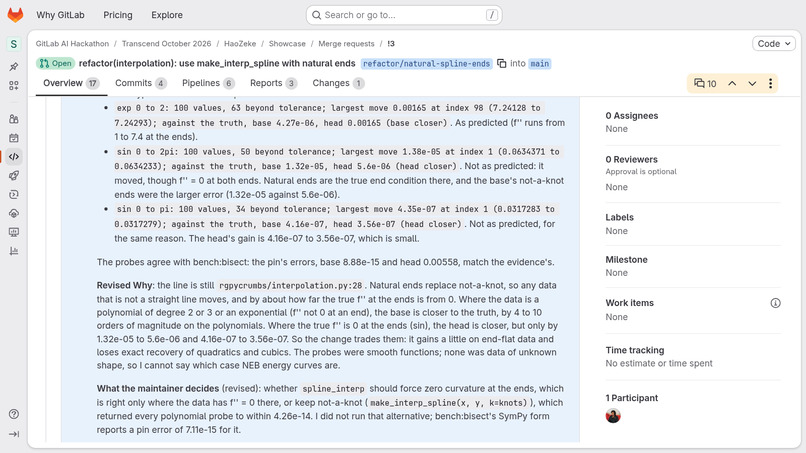Open the Analyze chart sidebar icon
This screenshot has width=806, height=453.
[x=14, y=251]
